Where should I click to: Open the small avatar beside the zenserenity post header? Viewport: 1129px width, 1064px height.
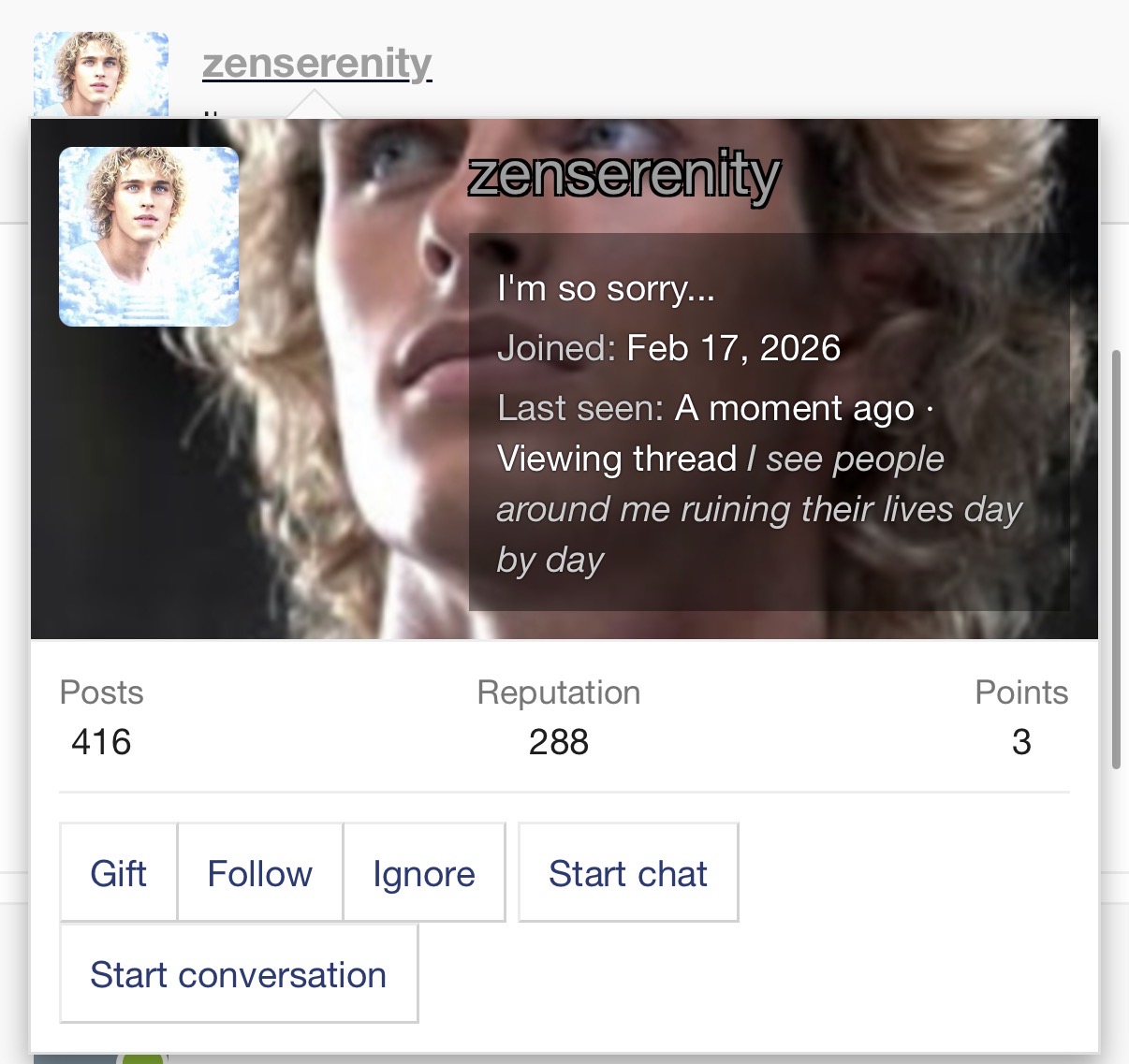(101, 75)
